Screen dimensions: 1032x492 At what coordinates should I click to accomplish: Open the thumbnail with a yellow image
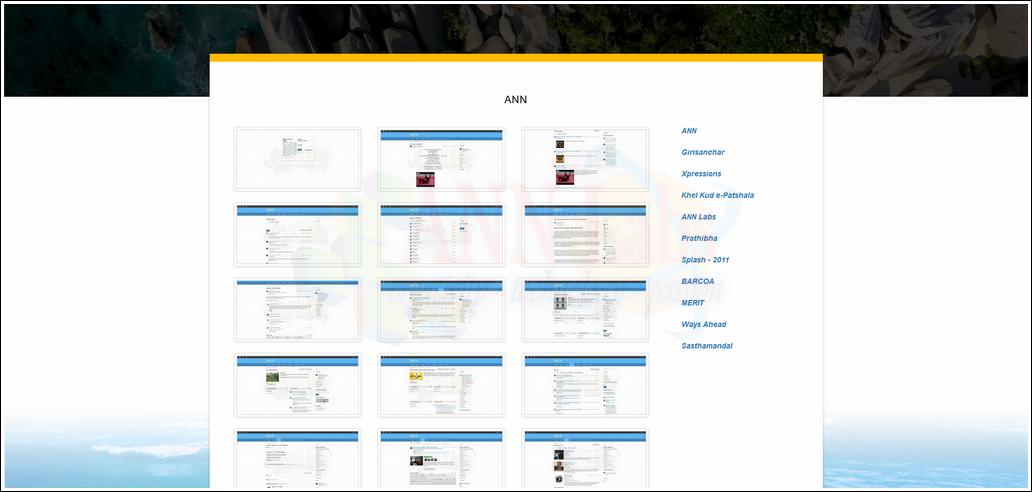click(441, 385)
